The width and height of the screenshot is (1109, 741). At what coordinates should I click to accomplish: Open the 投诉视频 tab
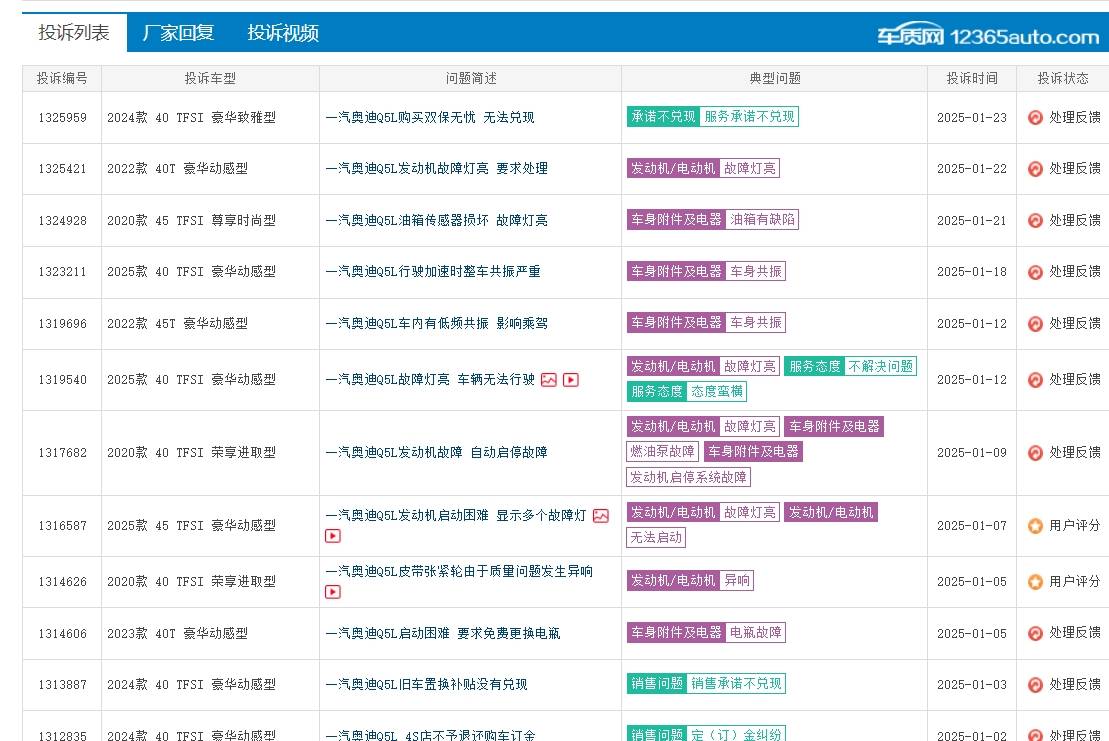click(x=283, y=33)
